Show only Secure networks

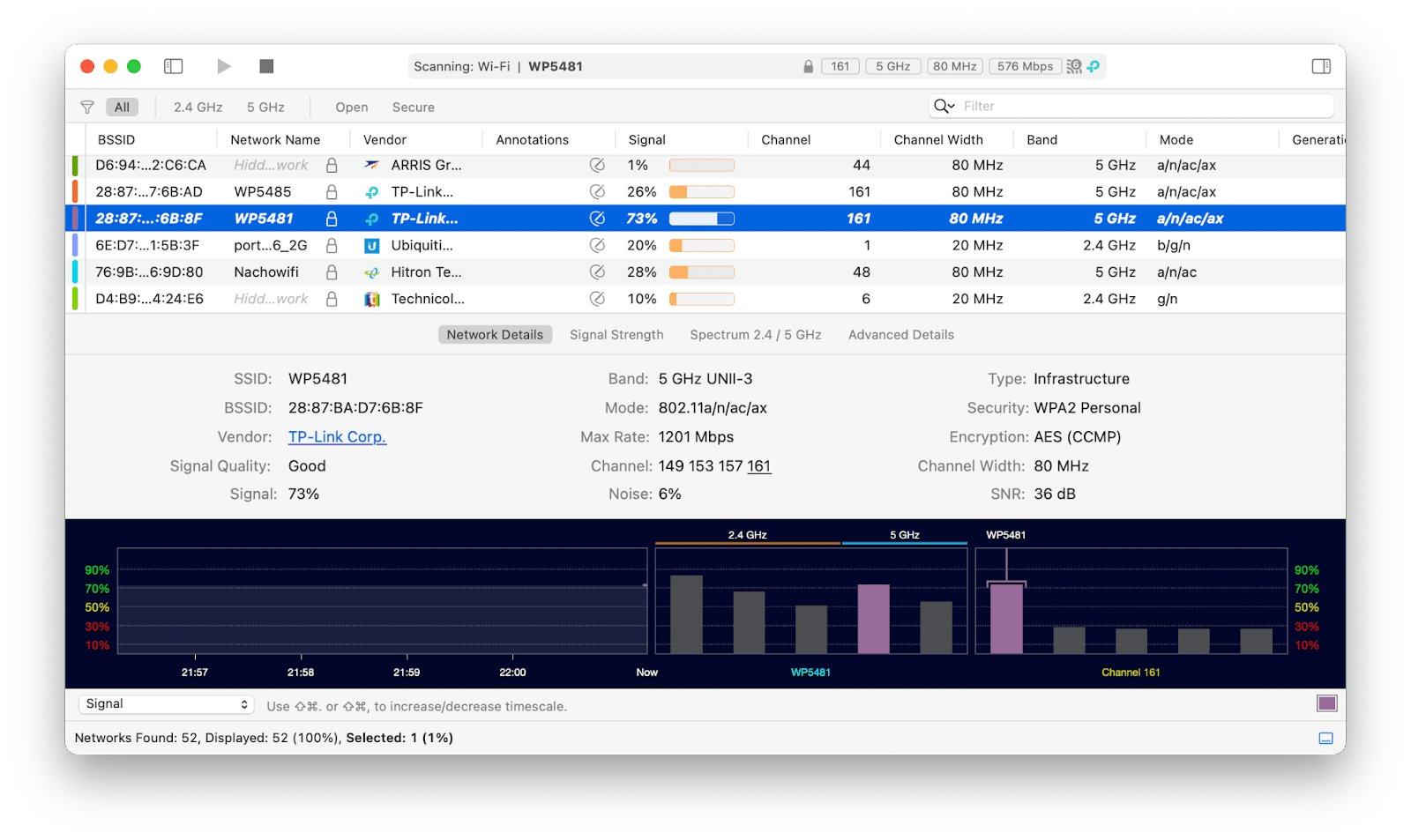point(414,108)
